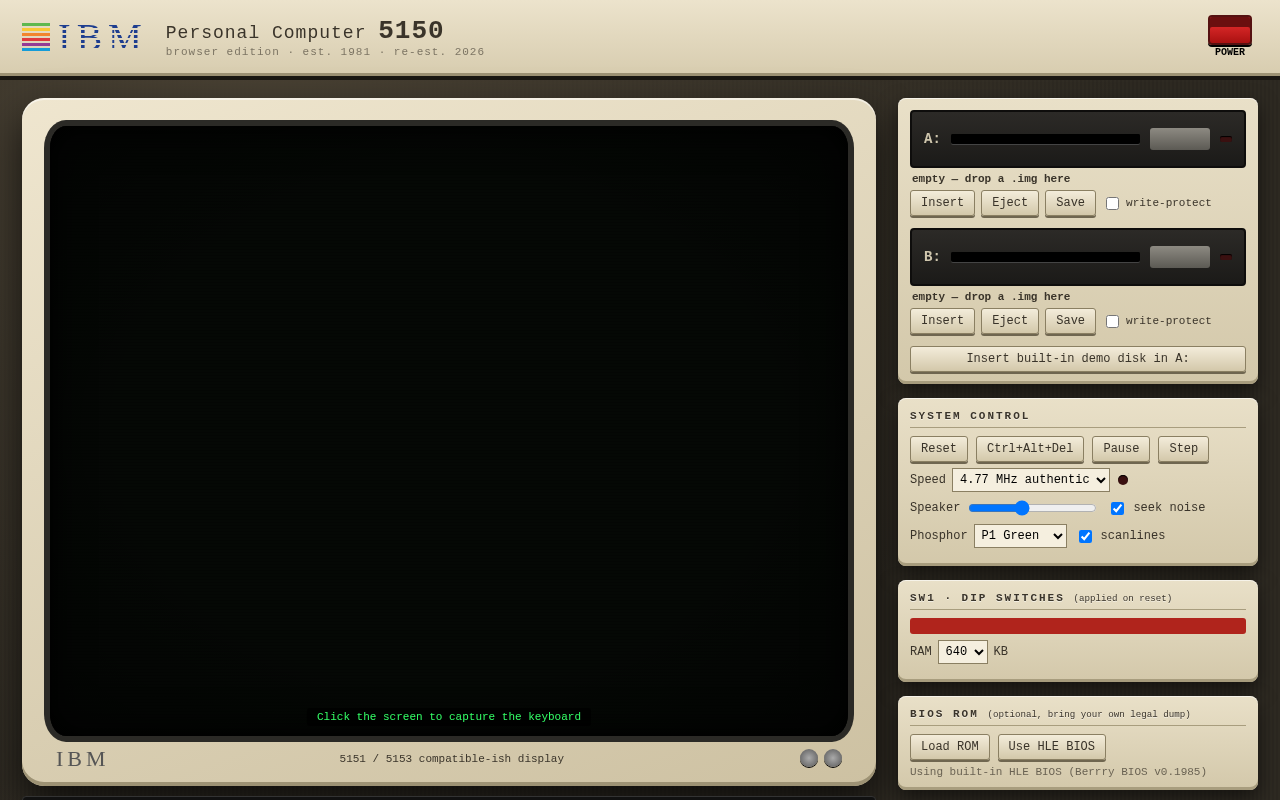Open the RAM size dropdown
The width and height of the screenshot is (1280, 800).
[963, 652]
